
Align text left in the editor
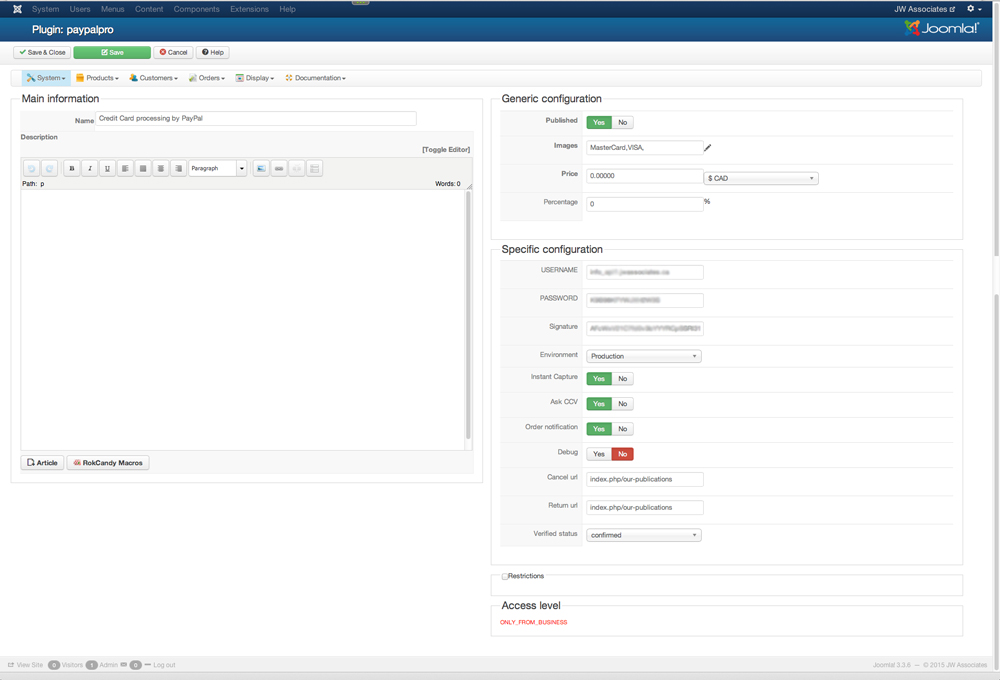coord(125,168)
